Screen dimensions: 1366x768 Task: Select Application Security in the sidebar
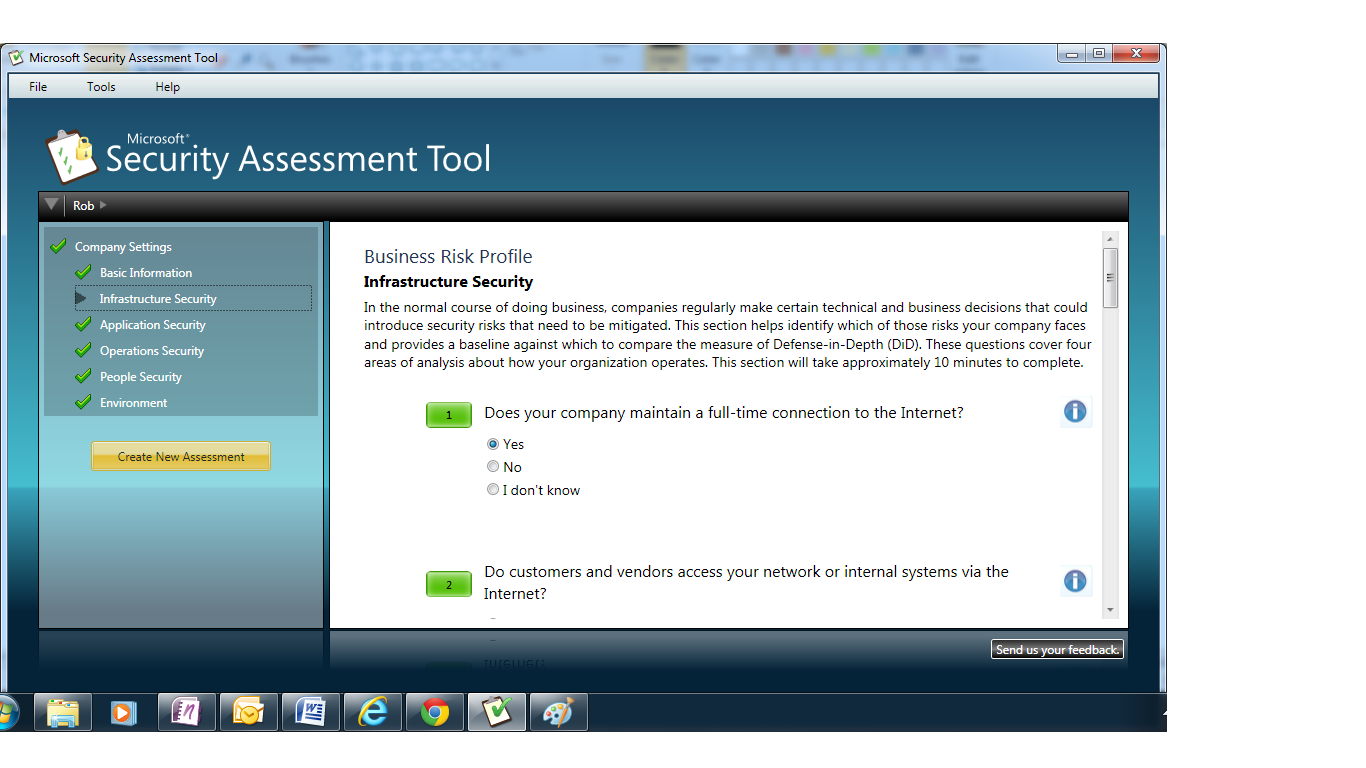(152, 325)
